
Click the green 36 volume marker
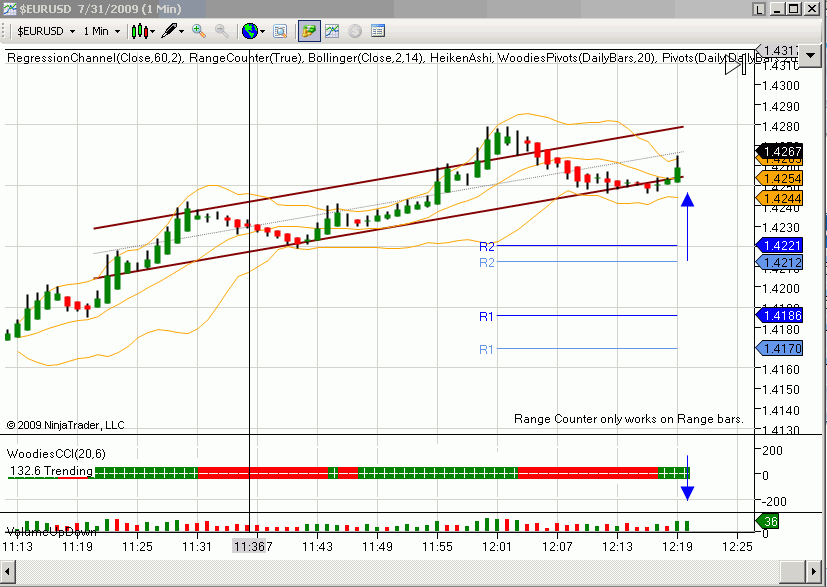767,522
